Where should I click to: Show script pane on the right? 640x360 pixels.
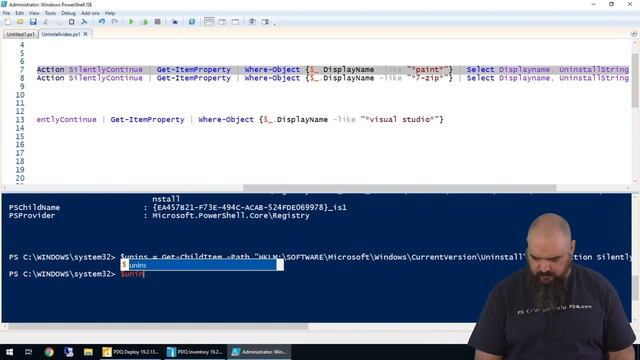pos(222,22)
